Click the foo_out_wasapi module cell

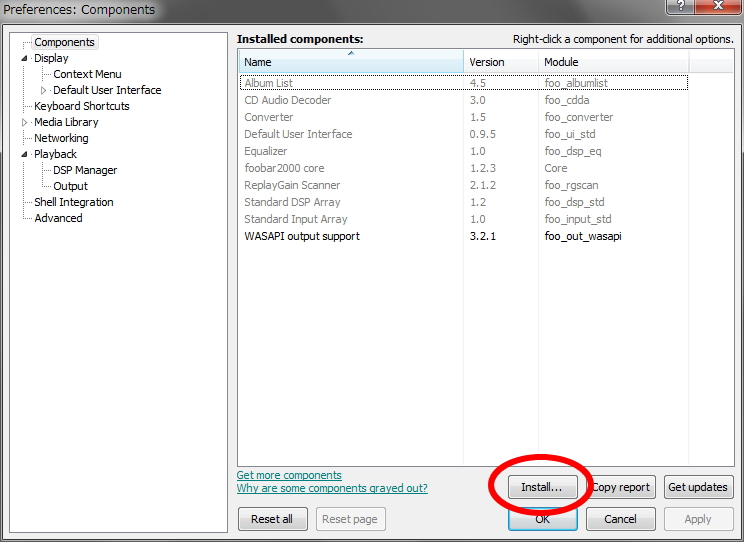[x=583, y=236]
